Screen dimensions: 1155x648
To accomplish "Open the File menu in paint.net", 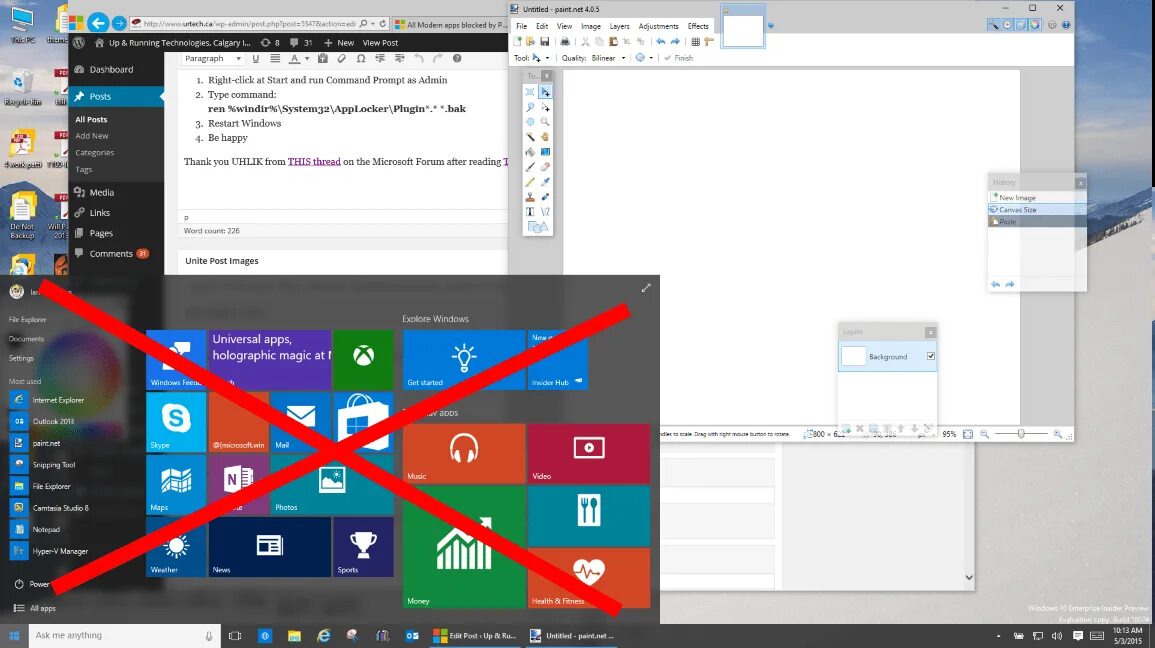I will pyautogui.click(x=522, y=26).
